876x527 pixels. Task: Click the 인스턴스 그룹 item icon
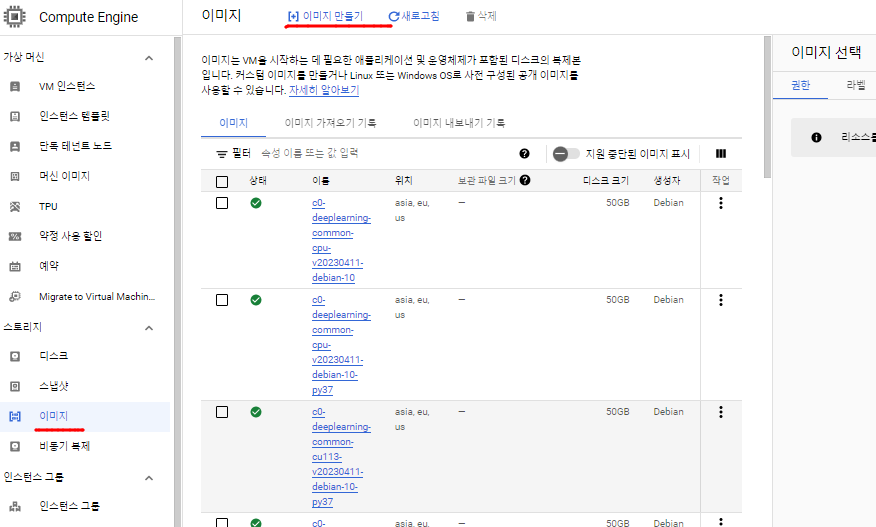coord(15,506)
